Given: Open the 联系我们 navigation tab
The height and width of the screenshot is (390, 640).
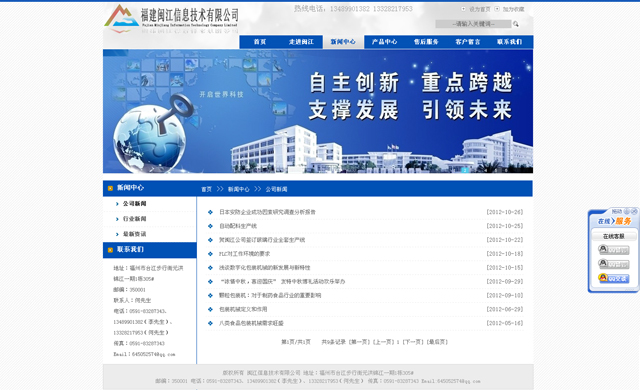Looking at the screenshot, I should point(509,42).
